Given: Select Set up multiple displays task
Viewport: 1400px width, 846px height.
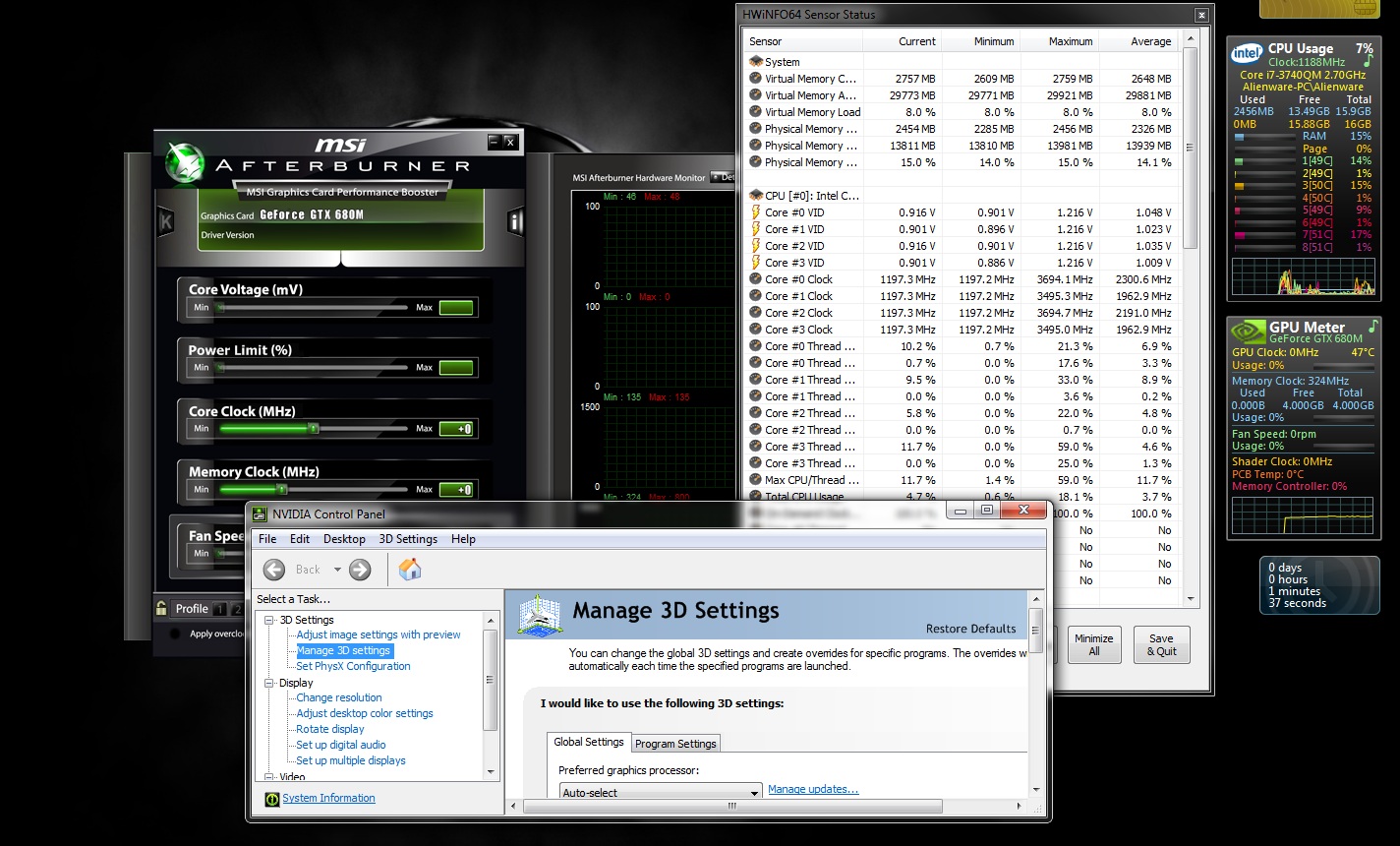Looking at the screenshot, I should (351, 760).
